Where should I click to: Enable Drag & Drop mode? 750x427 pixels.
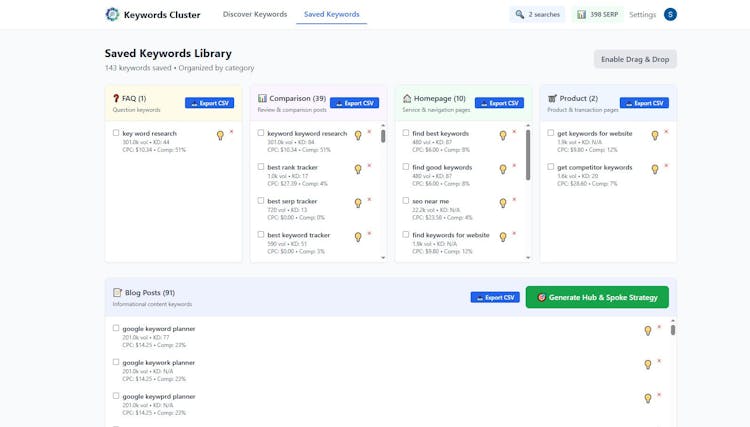pyautogui.click(x=635, y=60)
